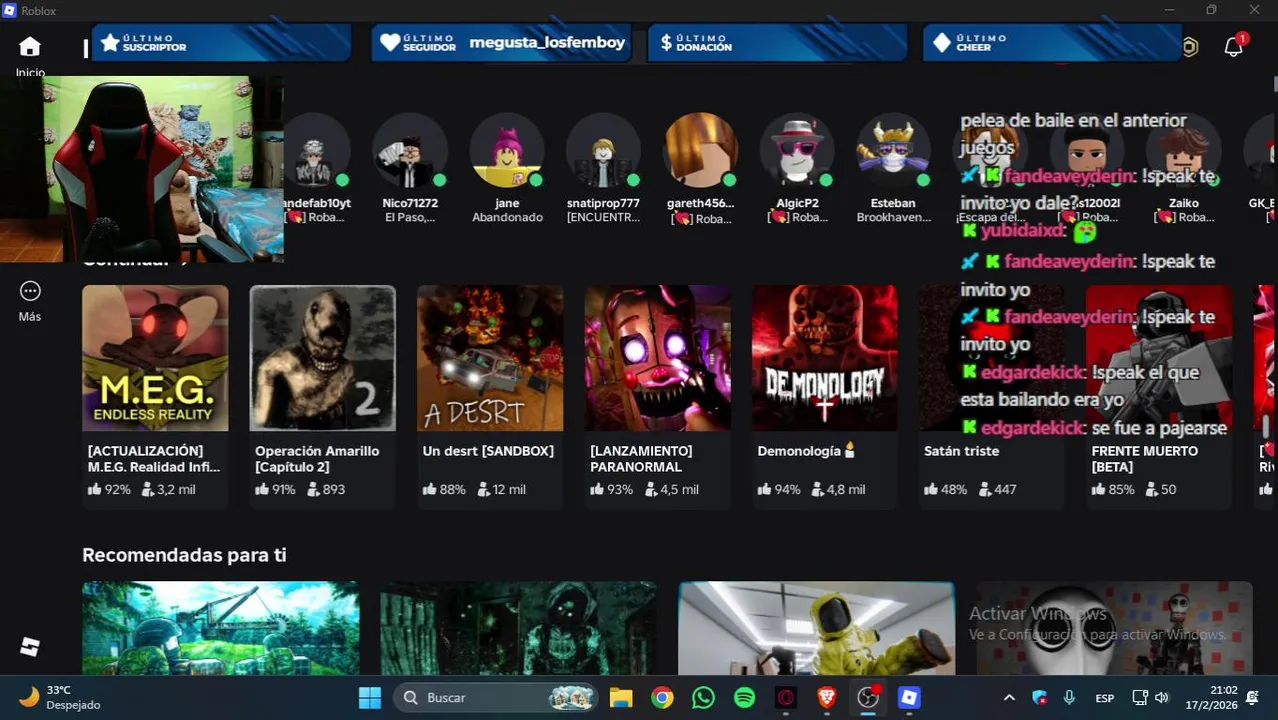Open WhatsApp from the taskbar

(x=703, y=697)
